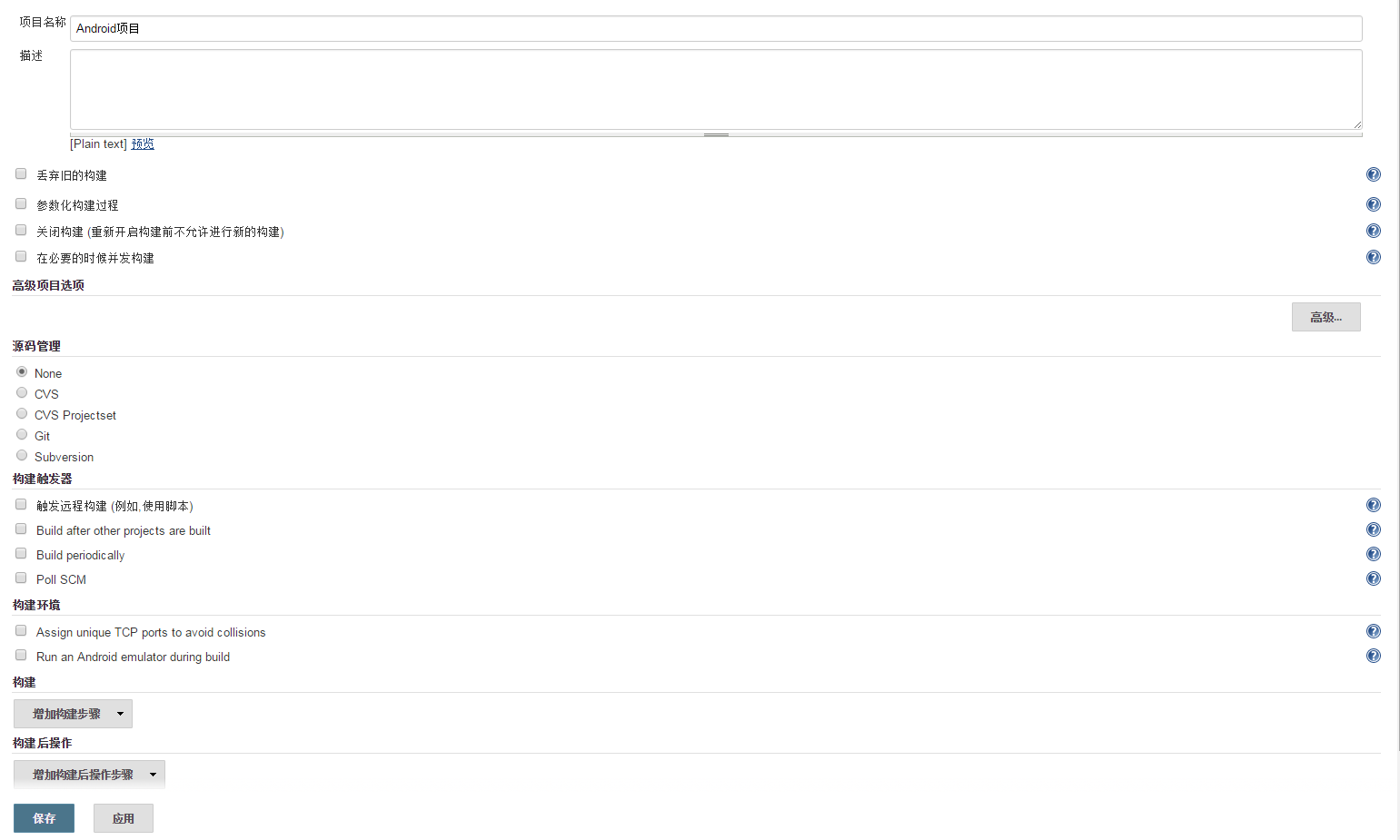Enable the 丢弃旧的构建 checkbox

[x=21, y=173]
